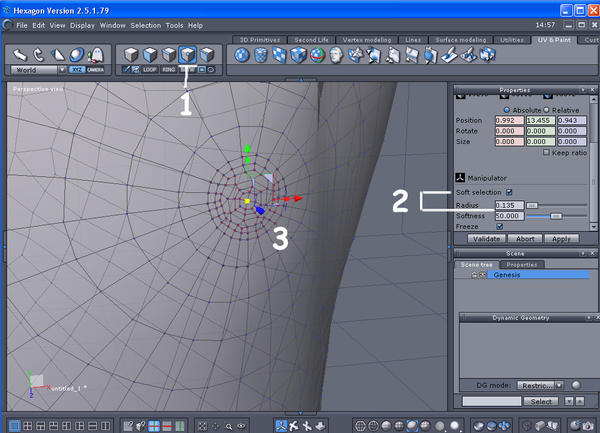Click the highlighted manipulator icon in bottom toolbar
The width and height of the screenshot is (600, 433).
(x=282, y=425)
